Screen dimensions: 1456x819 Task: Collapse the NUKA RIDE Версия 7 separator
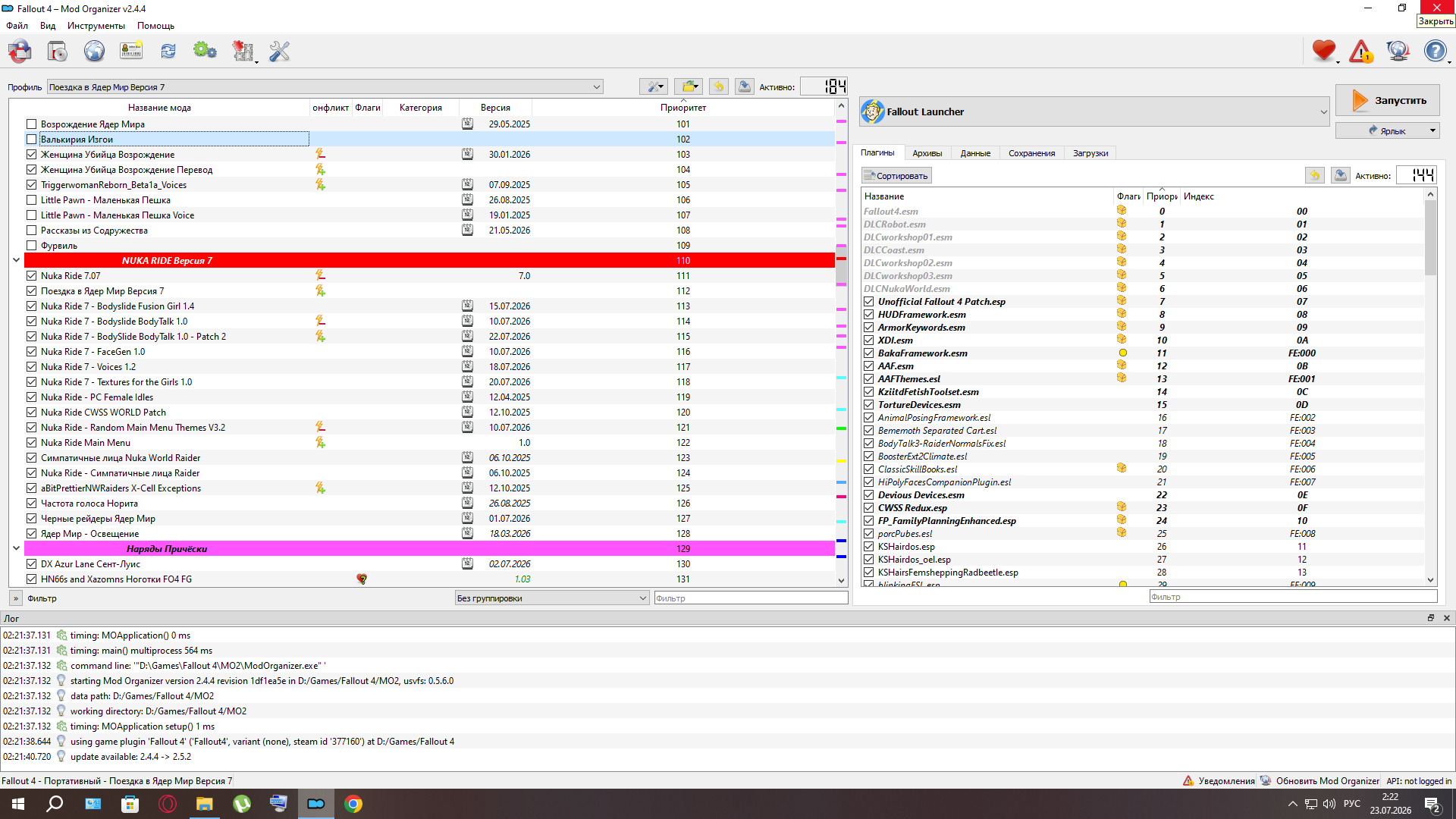(x=16, y=260)
